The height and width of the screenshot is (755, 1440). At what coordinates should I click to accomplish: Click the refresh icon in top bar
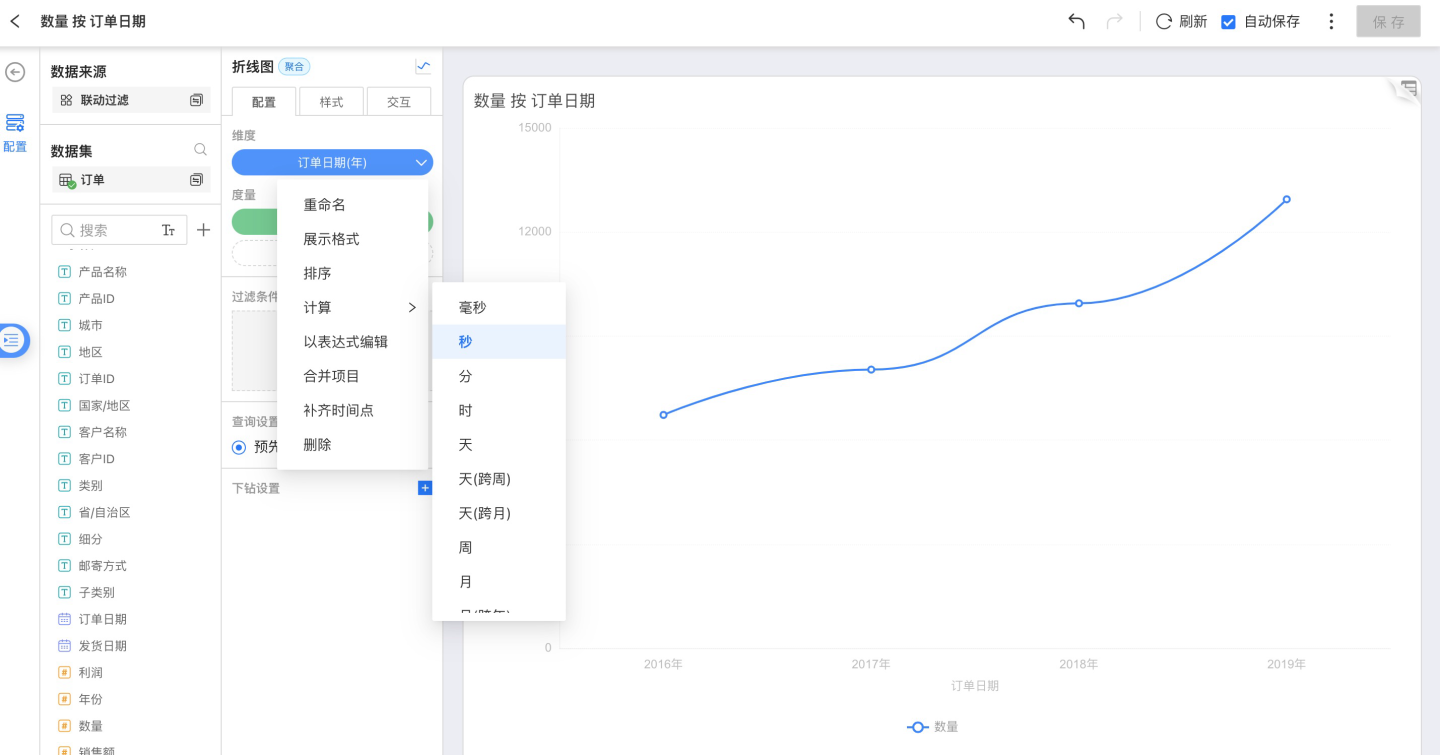pyautogui.click(x=1164, y=21)
